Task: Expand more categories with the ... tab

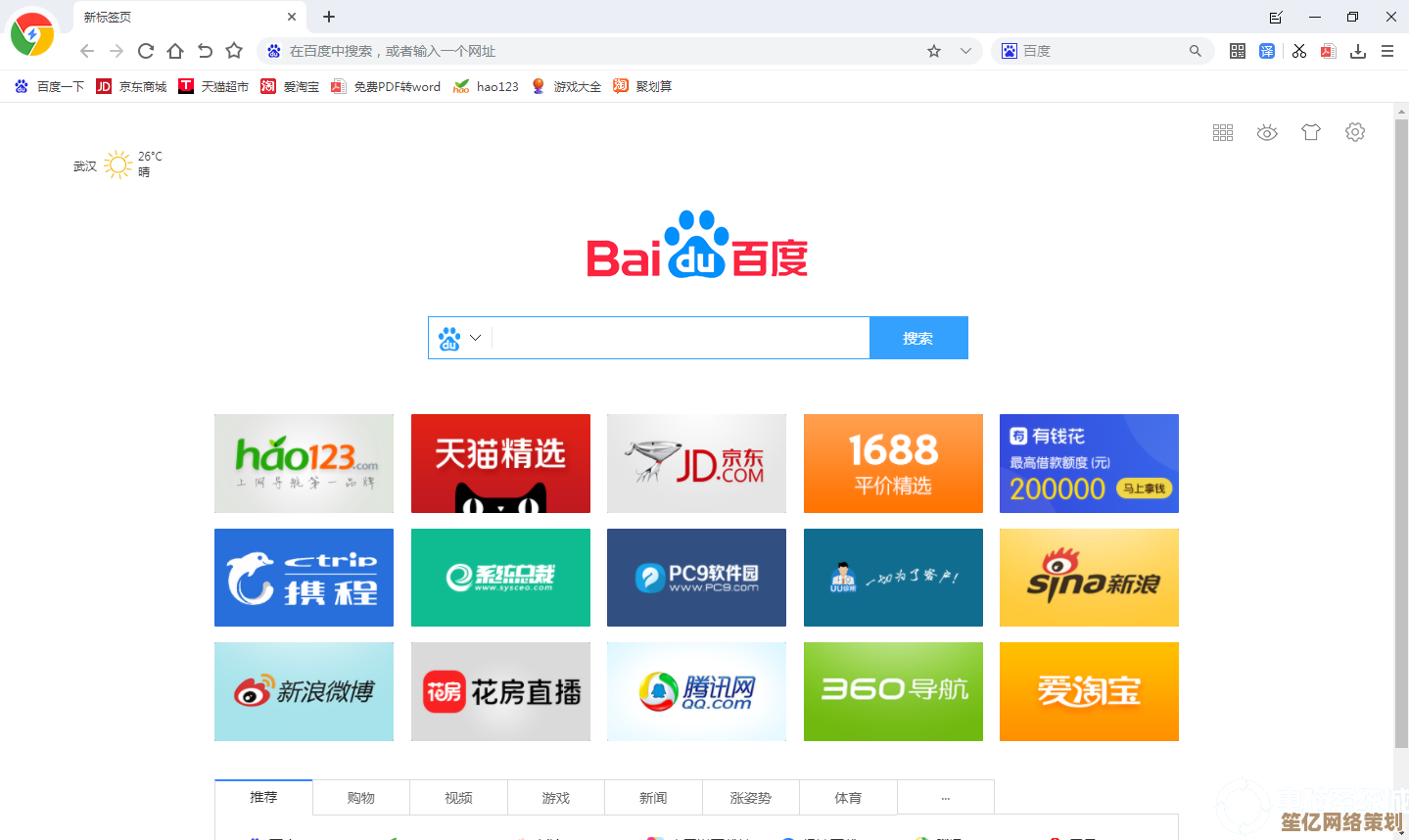Action: pyautogui.click(x=946, y=797)
